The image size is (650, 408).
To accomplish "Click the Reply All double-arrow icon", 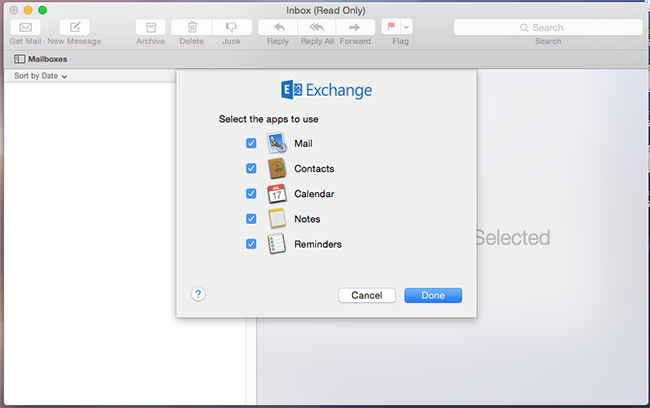I will tap(317, 27).
